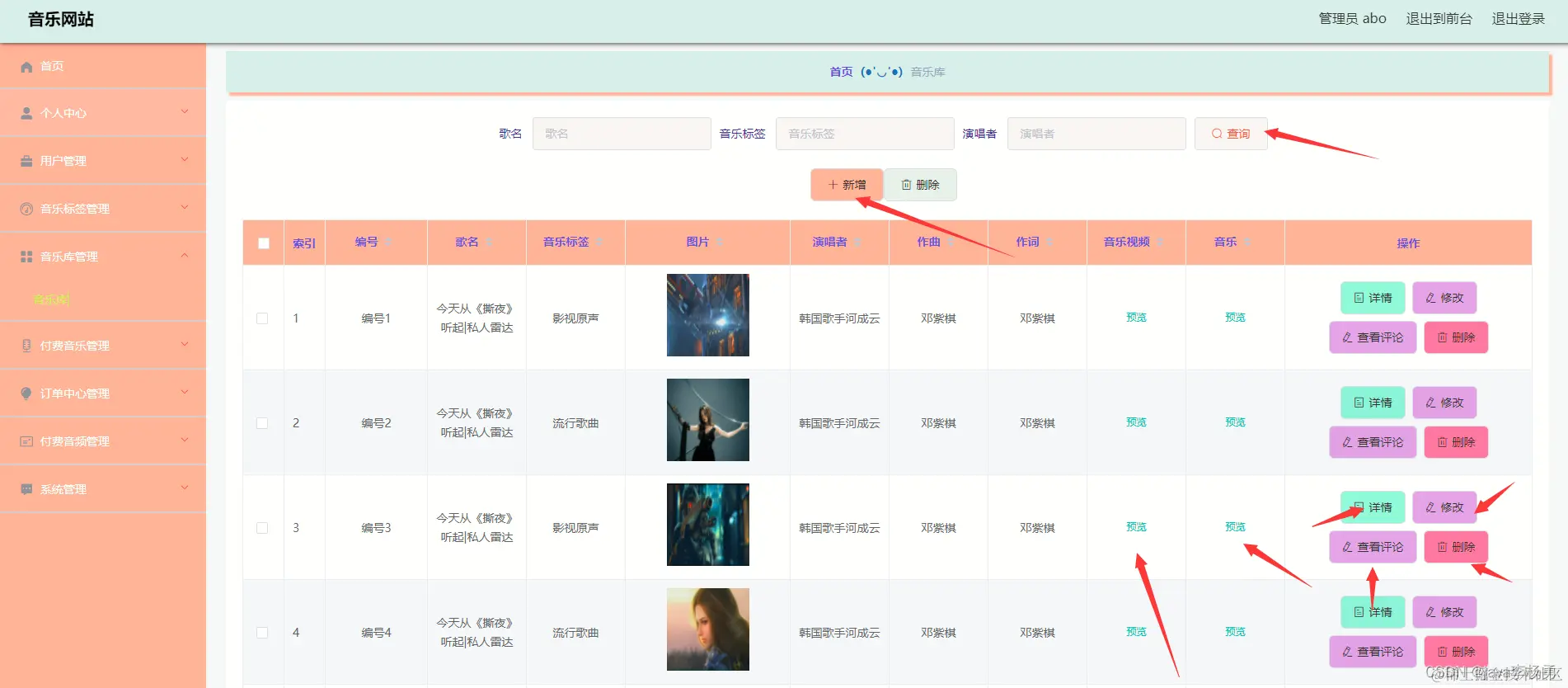Collapse 音乐库管理 with its up chevron
The image size is (1568, 688).
(185, 255)
